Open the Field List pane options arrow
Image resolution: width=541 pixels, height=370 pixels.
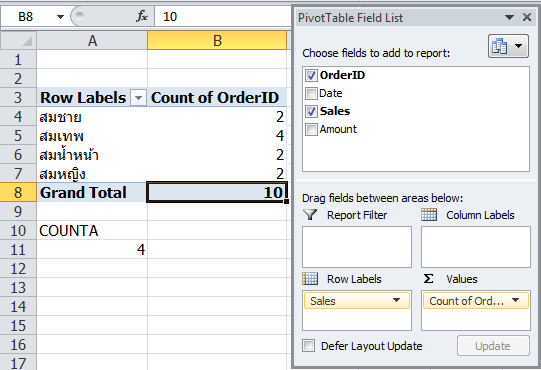pos(509,17)
